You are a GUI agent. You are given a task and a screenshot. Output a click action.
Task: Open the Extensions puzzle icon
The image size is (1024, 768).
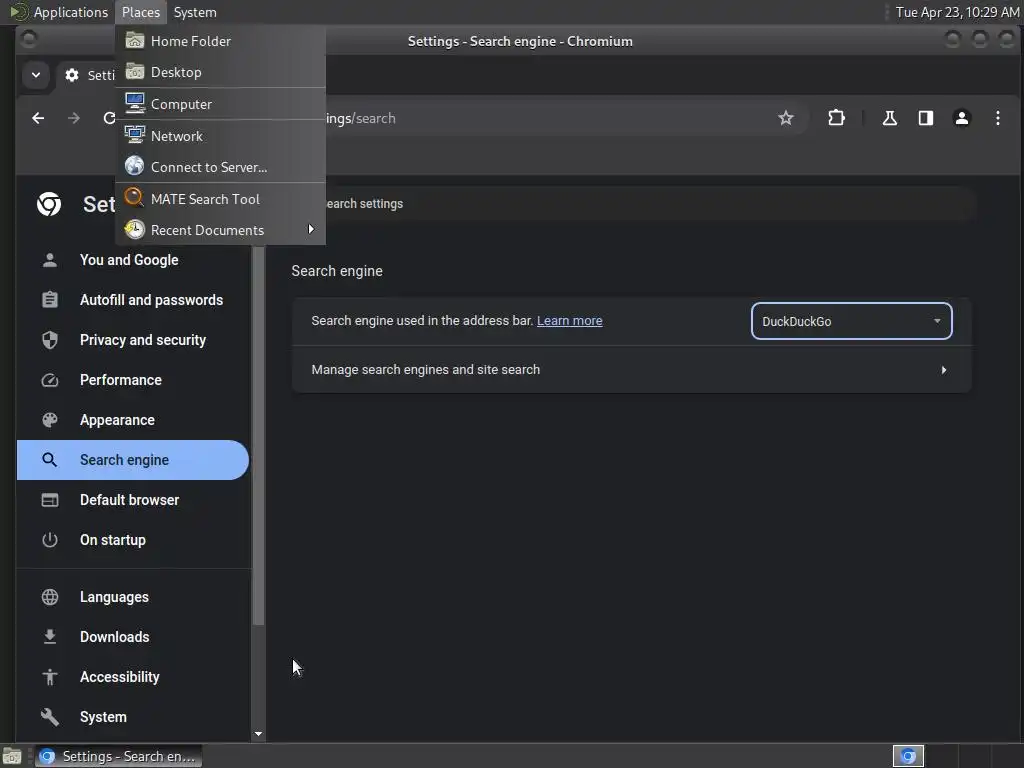coord(836,118)
